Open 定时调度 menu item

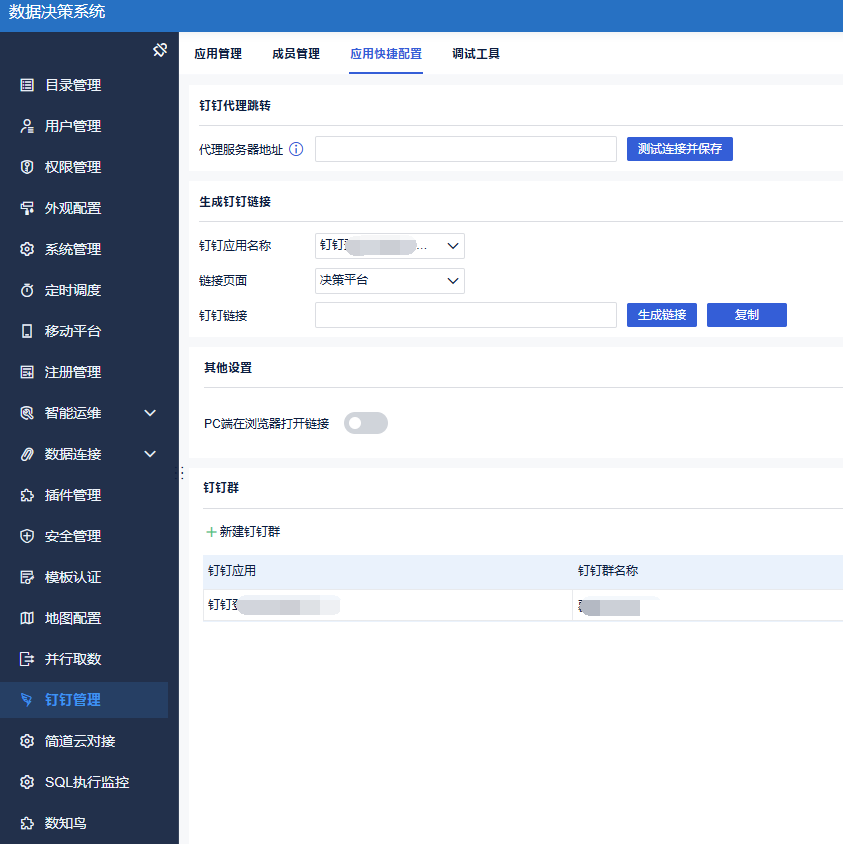[73, 290]
